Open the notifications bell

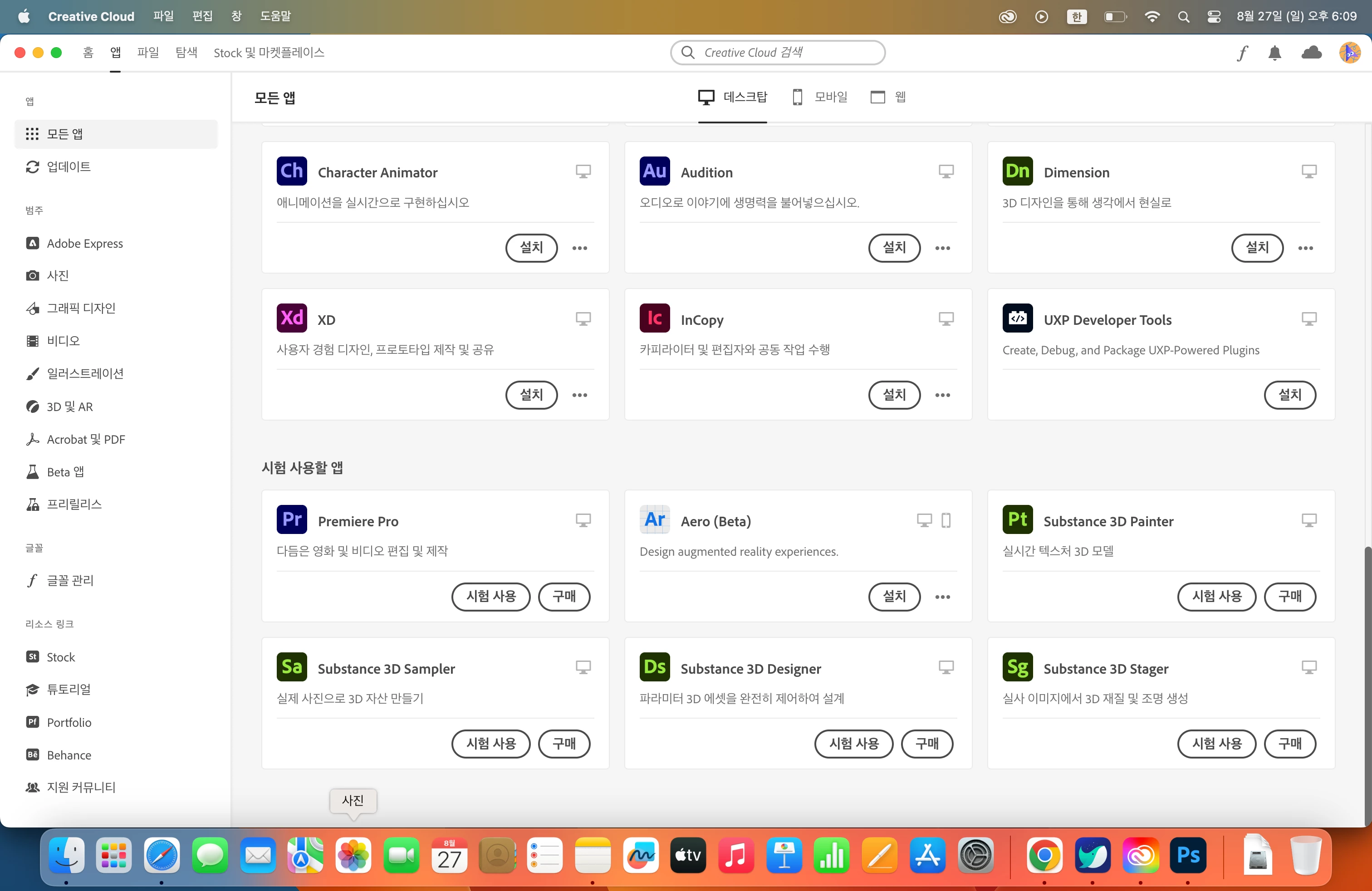tap(1274, 53)
